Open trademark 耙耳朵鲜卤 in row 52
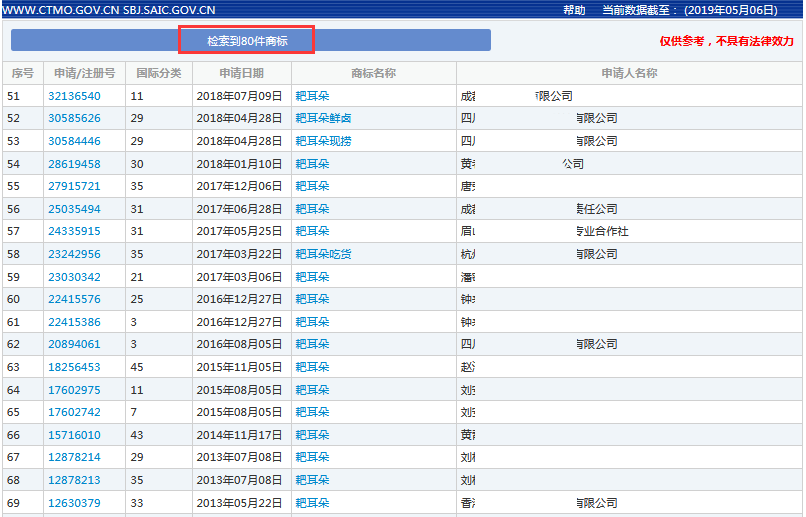806x517 pixels. [323, 118]
